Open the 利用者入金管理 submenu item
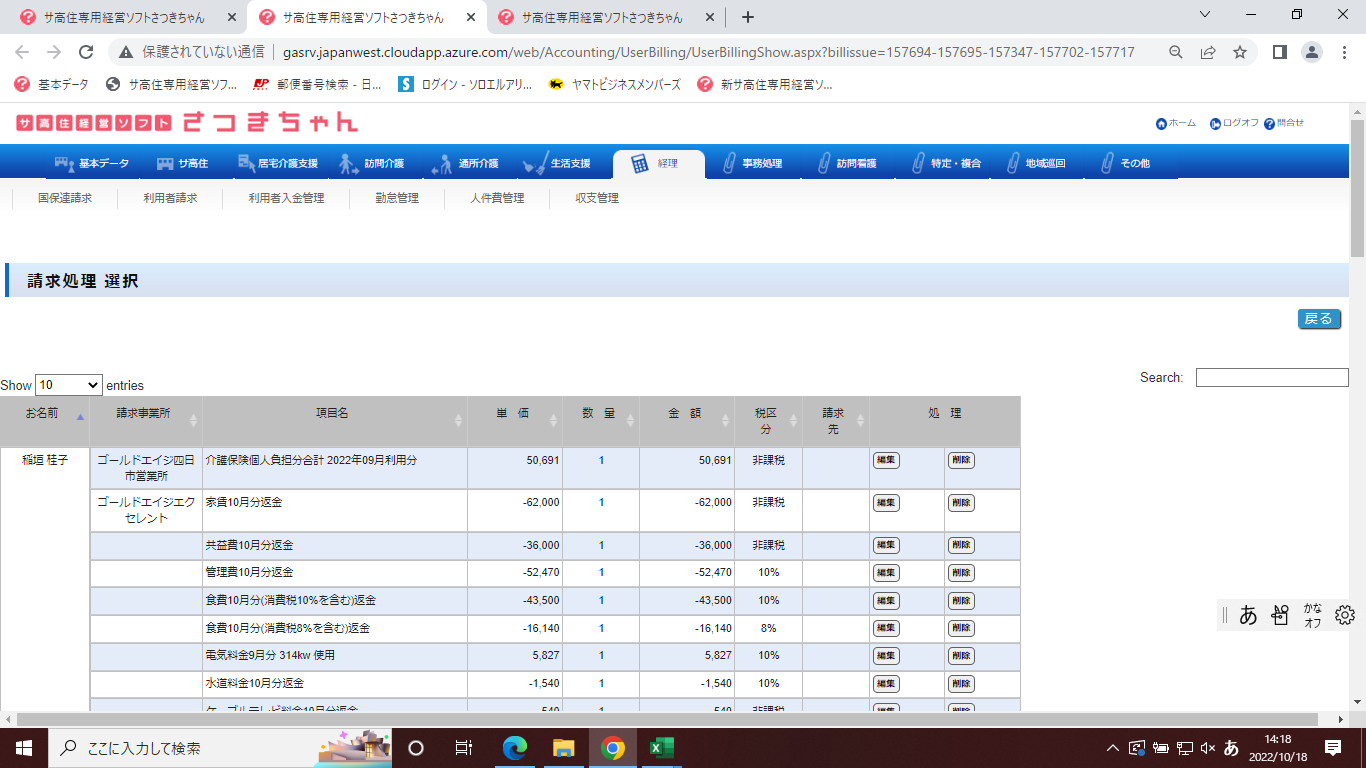 tap(286, 198)
